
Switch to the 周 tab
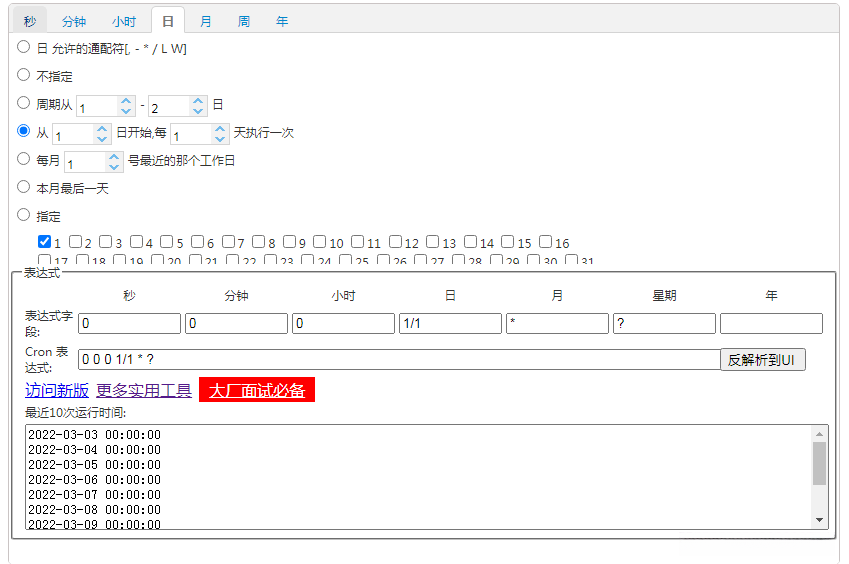(x=244, y=21)
